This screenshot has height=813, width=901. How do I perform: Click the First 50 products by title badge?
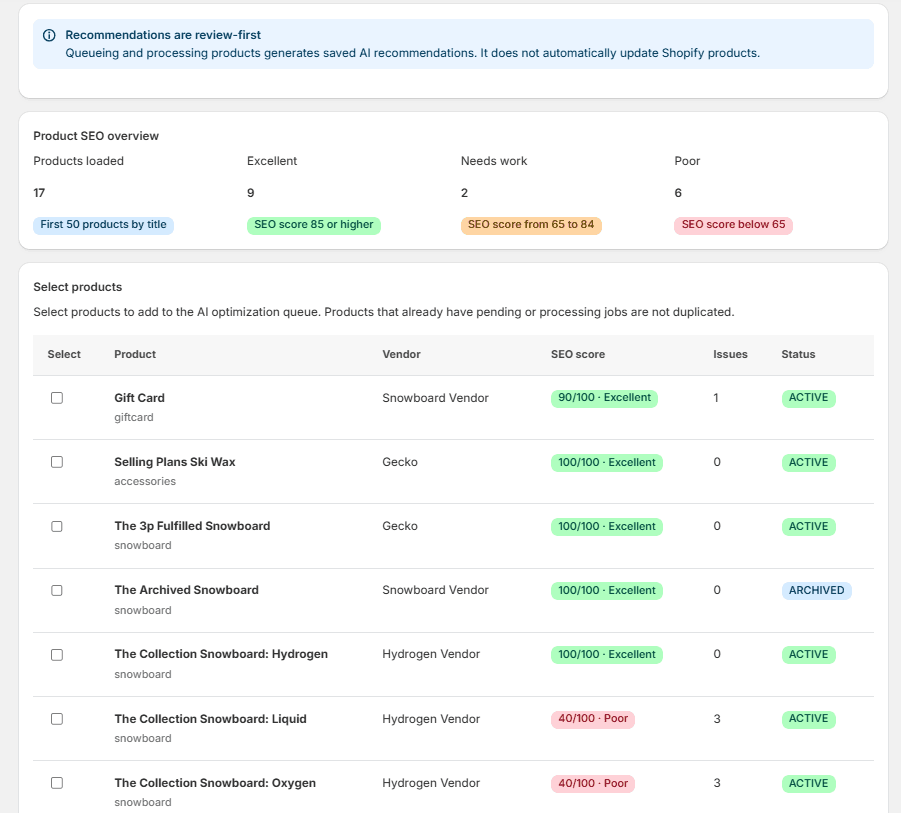click(x=103, y=225)
